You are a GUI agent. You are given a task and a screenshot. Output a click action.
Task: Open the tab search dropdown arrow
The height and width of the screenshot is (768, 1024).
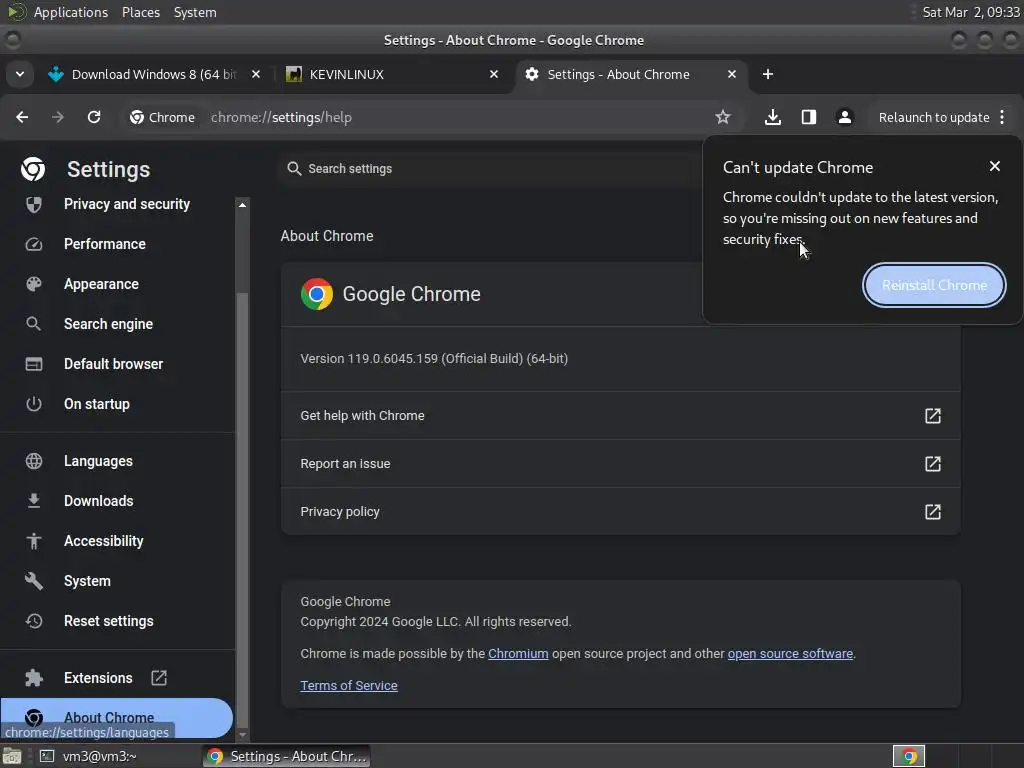[x=20, y=74]
